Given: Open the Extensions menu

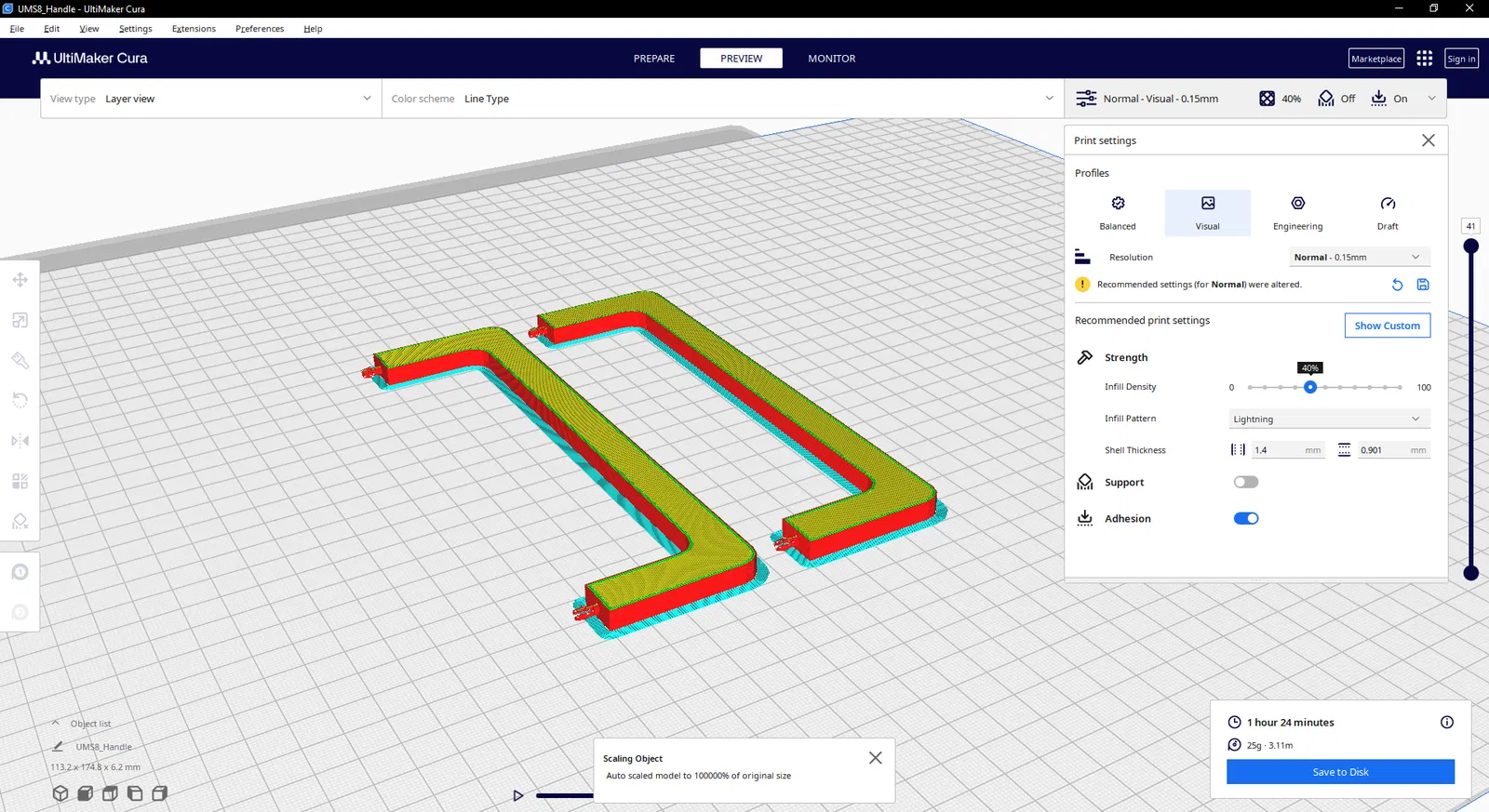Looking at the screenshot, I should pos(194,29).
